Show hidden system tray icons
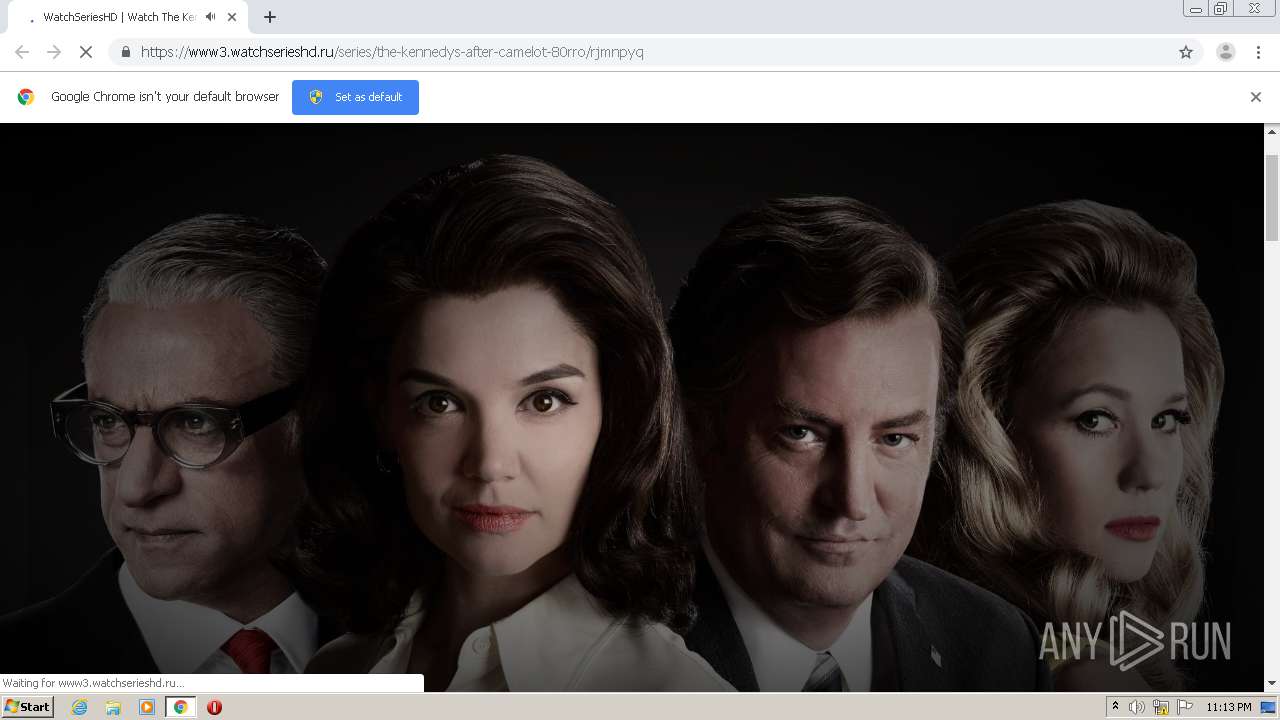This screenshot has height=720, width=1280. (x=1115, y=707)
